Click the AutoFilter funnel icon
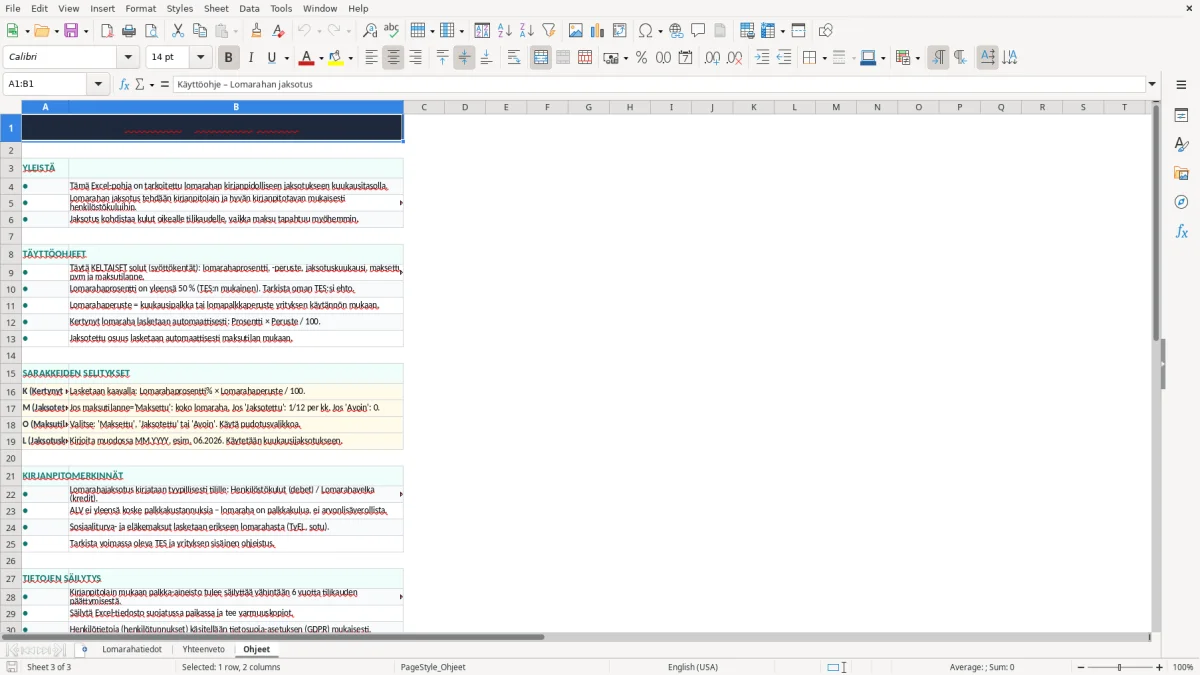 tap(549, 31)
